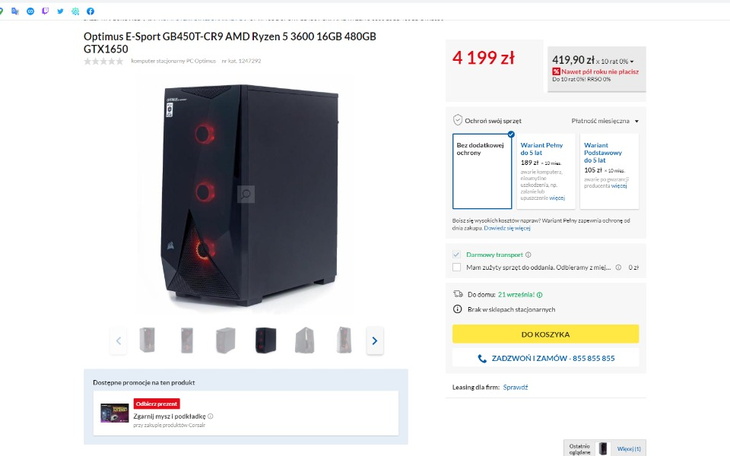
Task: Click info icon next to Zgarnij mysz i podkładkę
Action: pyautogui.click(x=210, y=416)
